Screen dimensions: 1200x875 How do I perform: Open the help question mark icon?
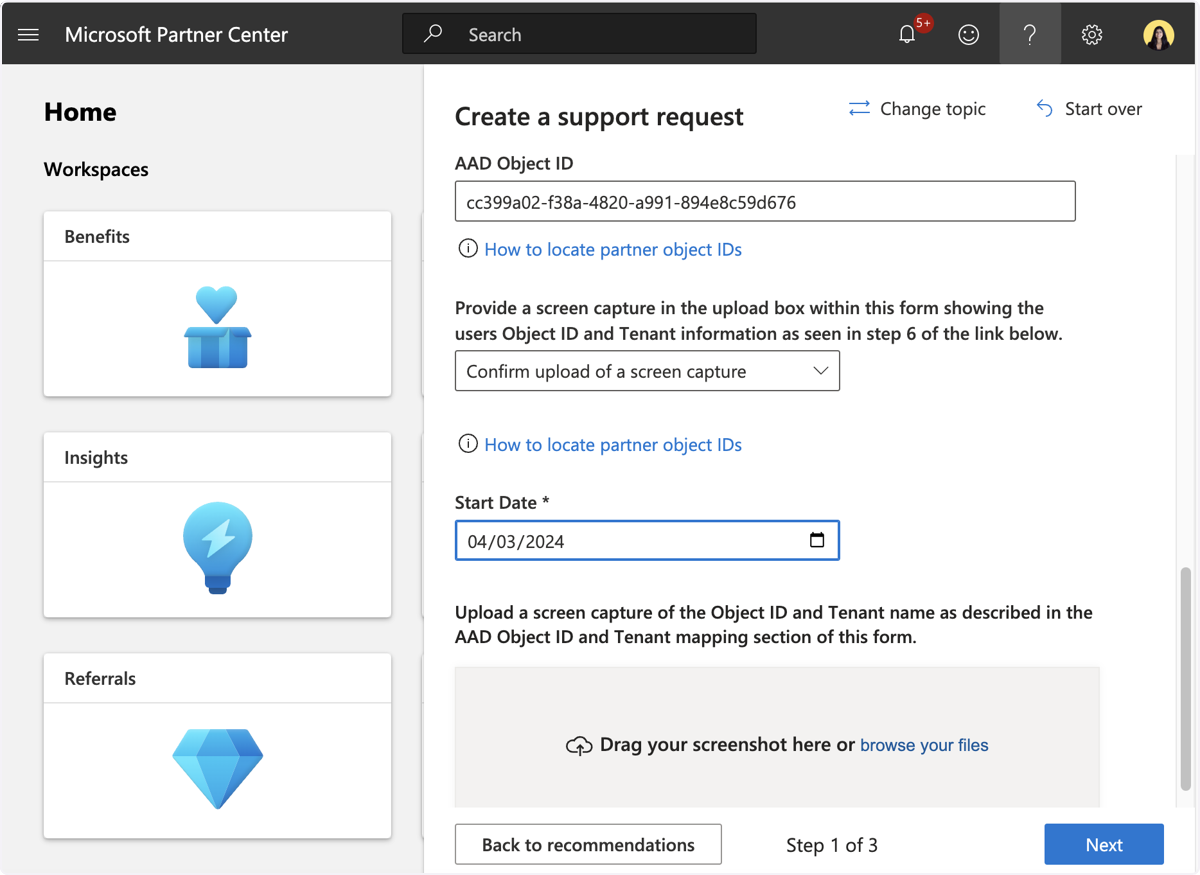[1030, 35]
